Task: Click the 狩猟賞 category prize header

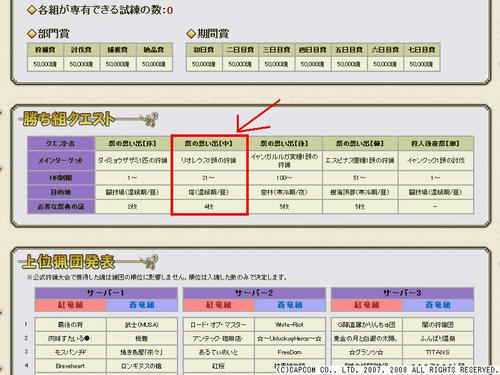Action: [x=45, y=50]
